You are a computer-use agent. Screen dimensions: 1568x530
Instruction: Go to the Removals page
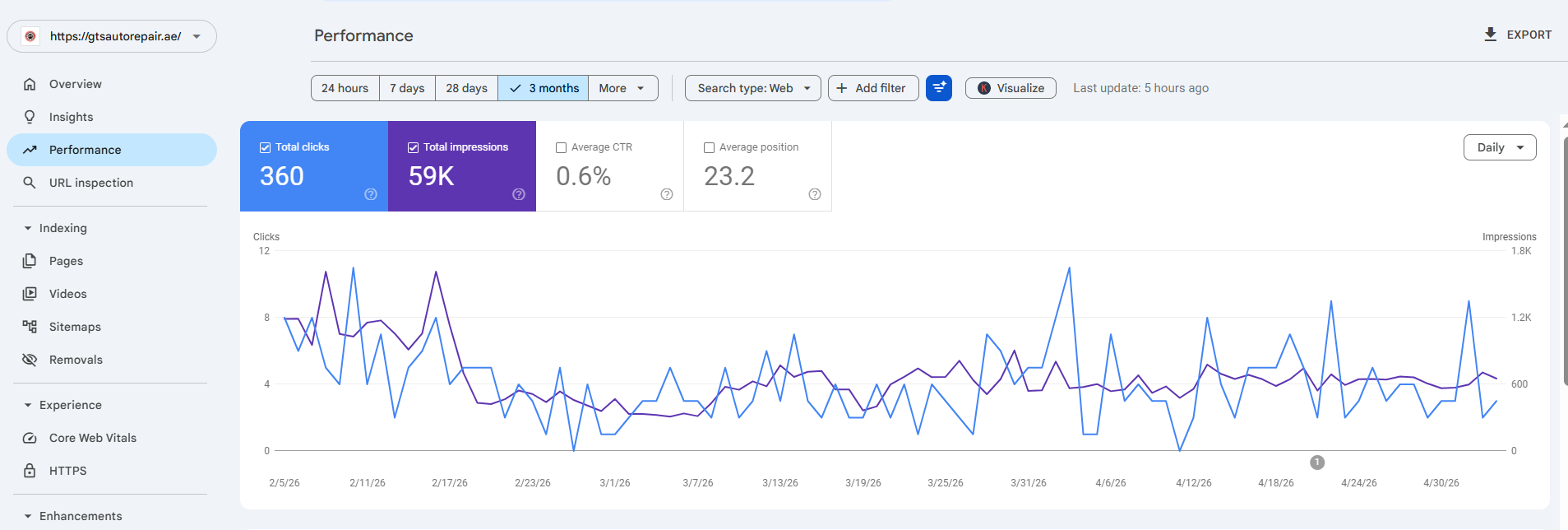(x=112, y=360)
